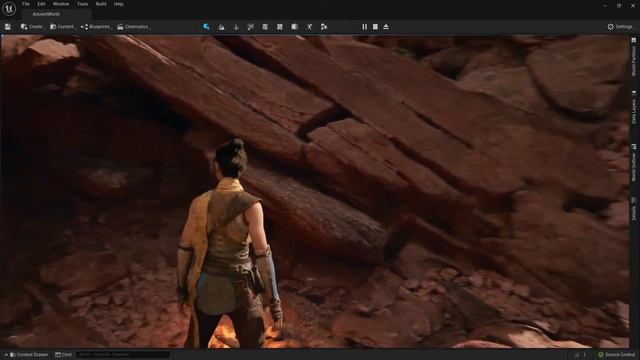
Task: Open Source Control status
Action: pyautogui.click(x=617, y=355)
